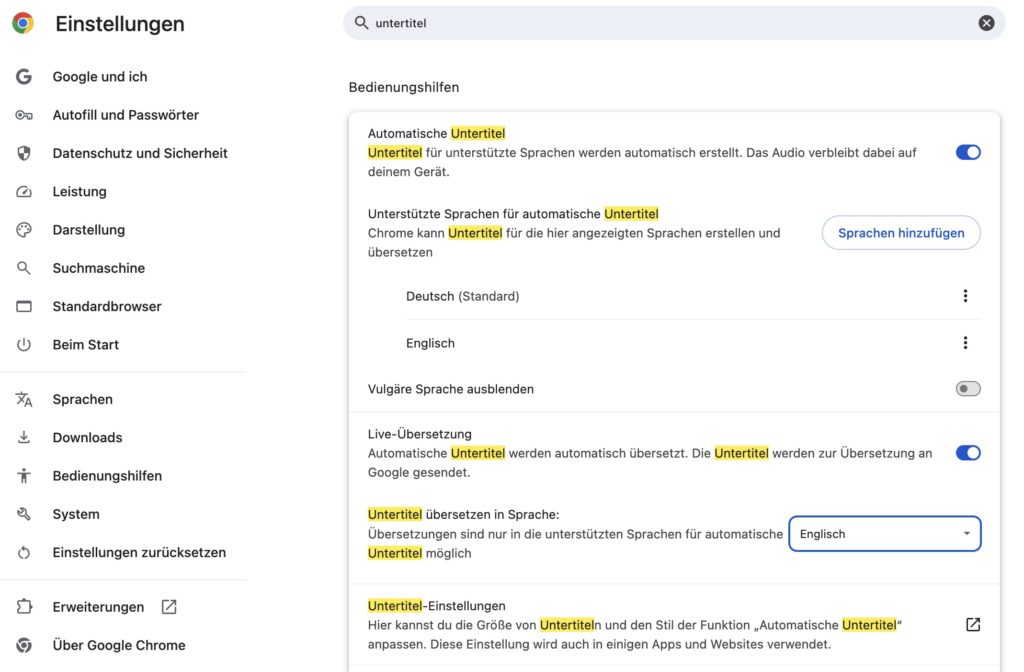Viewport: 1024px width, 672px height.
Task: Turn off the Live-Übersetzung toggle
Action: click(x=967, y=453)
